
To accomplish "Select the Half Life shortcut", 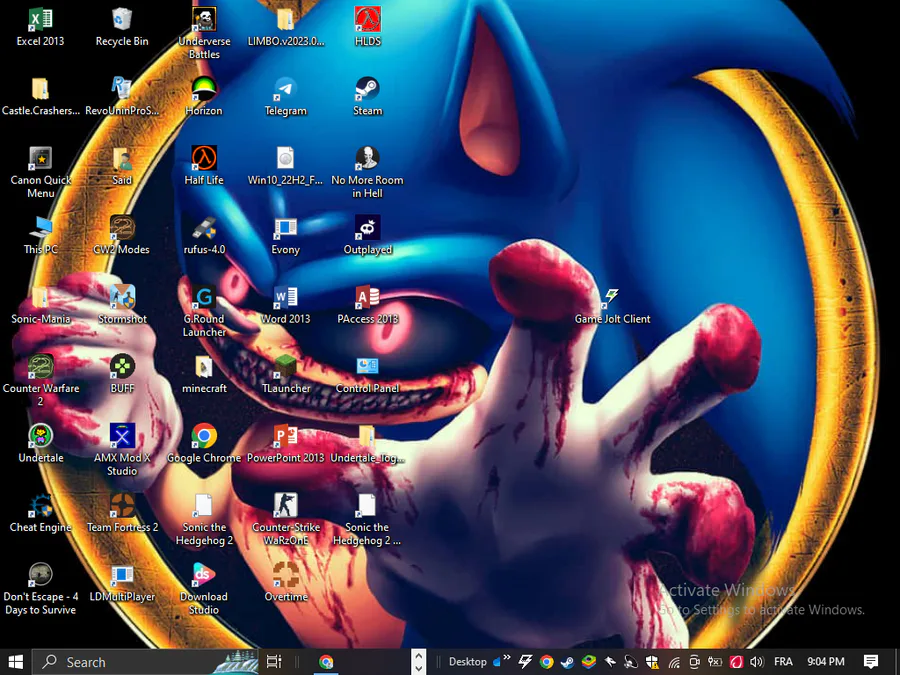I will click(x=204, y=166).
